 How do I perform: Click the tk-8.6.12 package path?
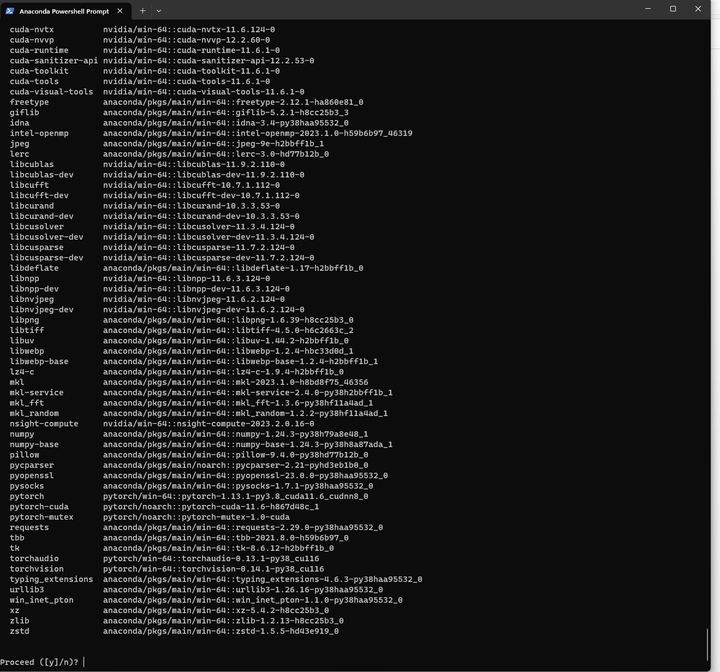(x=218, y=548)
